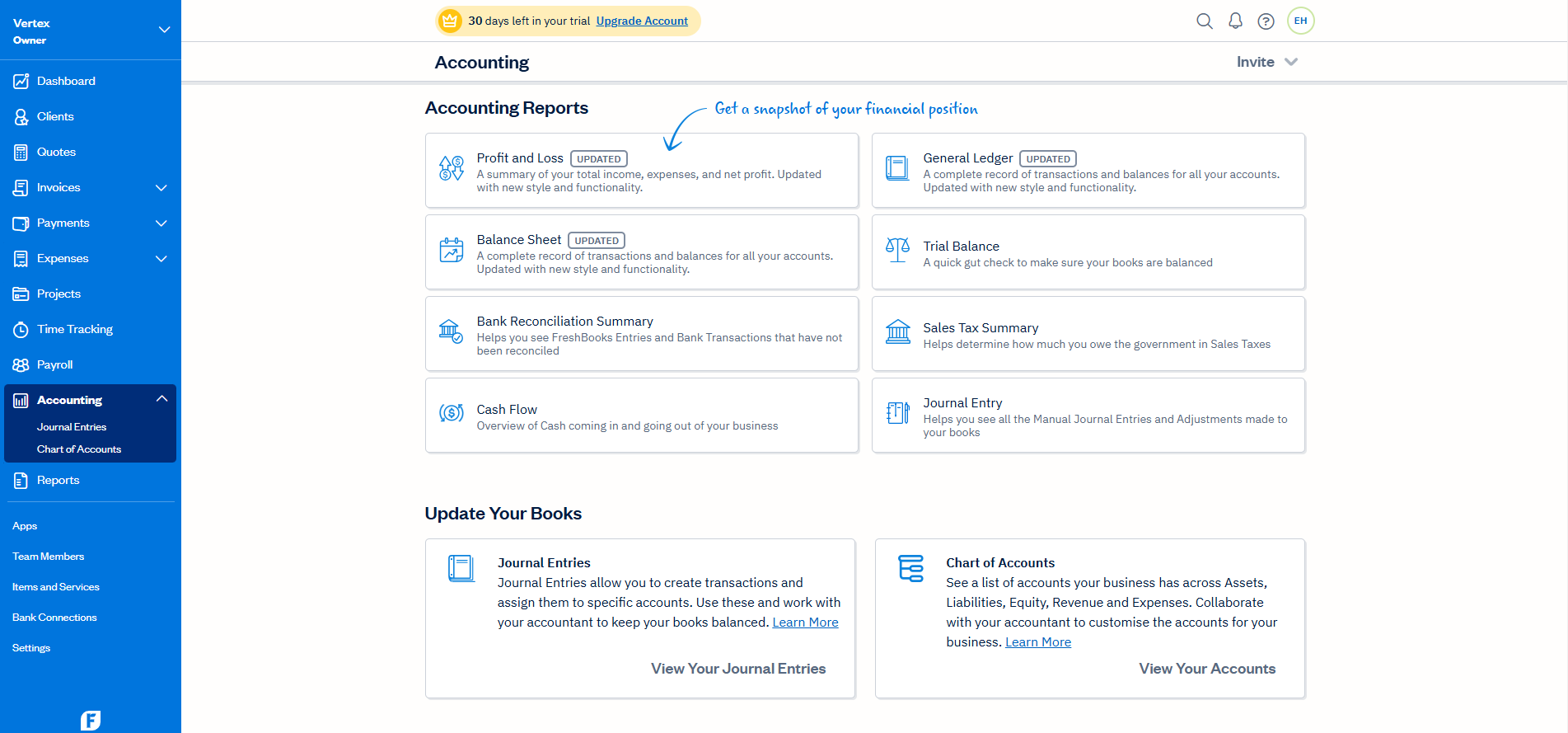Click the search magnifier icon
1568x733 pixels.
coord(1204,21)
